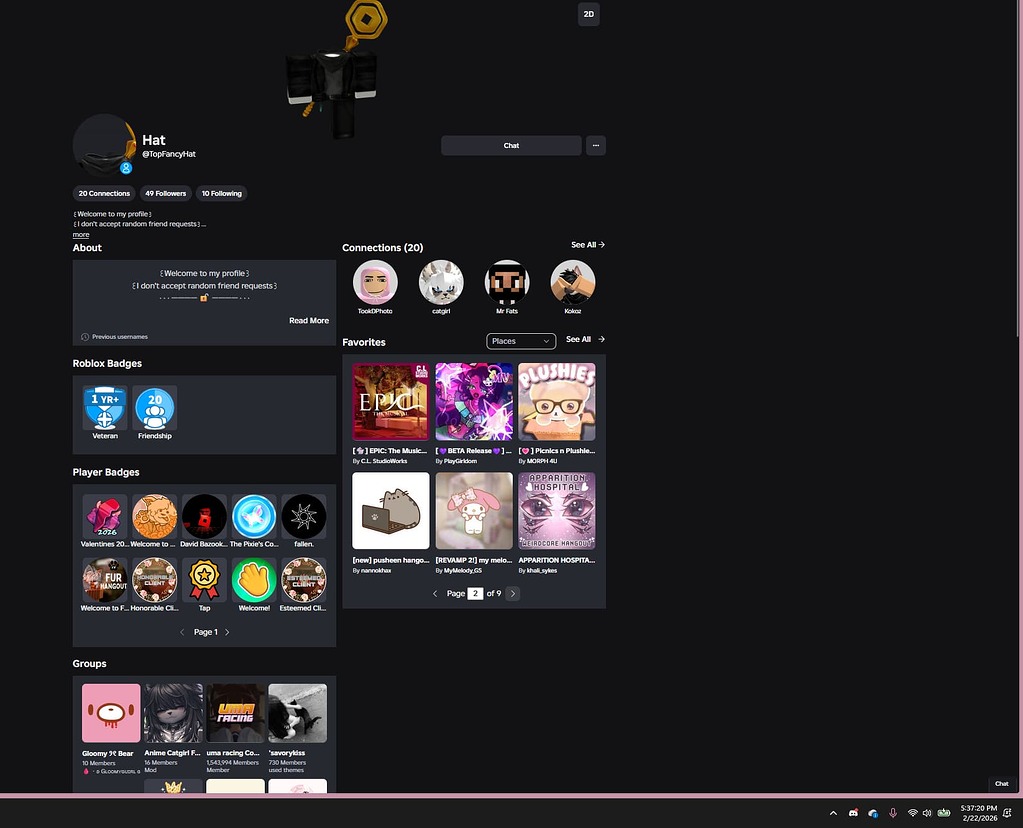
Task: Go to previous Player Badges page
Action: [x=182, y=632]
